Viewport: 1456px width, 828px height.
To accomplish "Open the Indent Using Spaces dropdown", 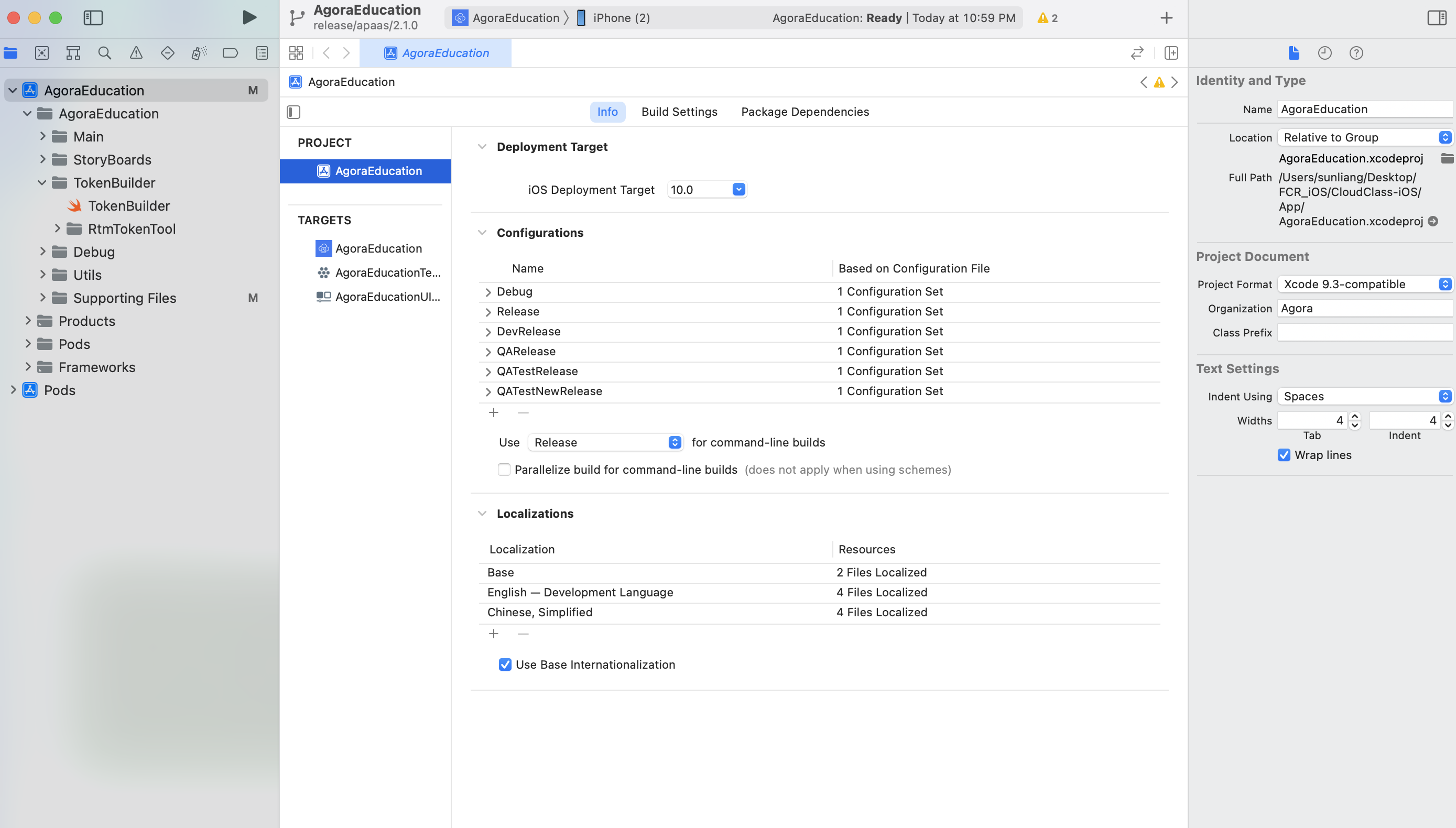I will pos(1365,396).
